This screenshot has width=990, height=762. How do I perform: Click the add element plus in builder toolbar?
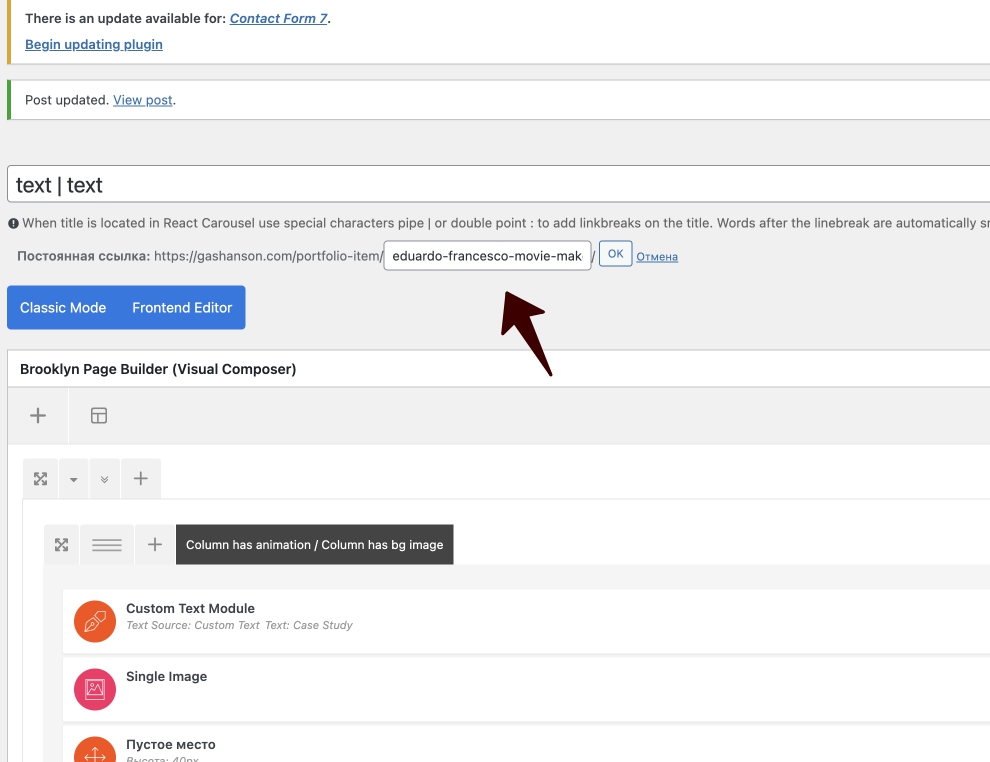click(38, 416)
